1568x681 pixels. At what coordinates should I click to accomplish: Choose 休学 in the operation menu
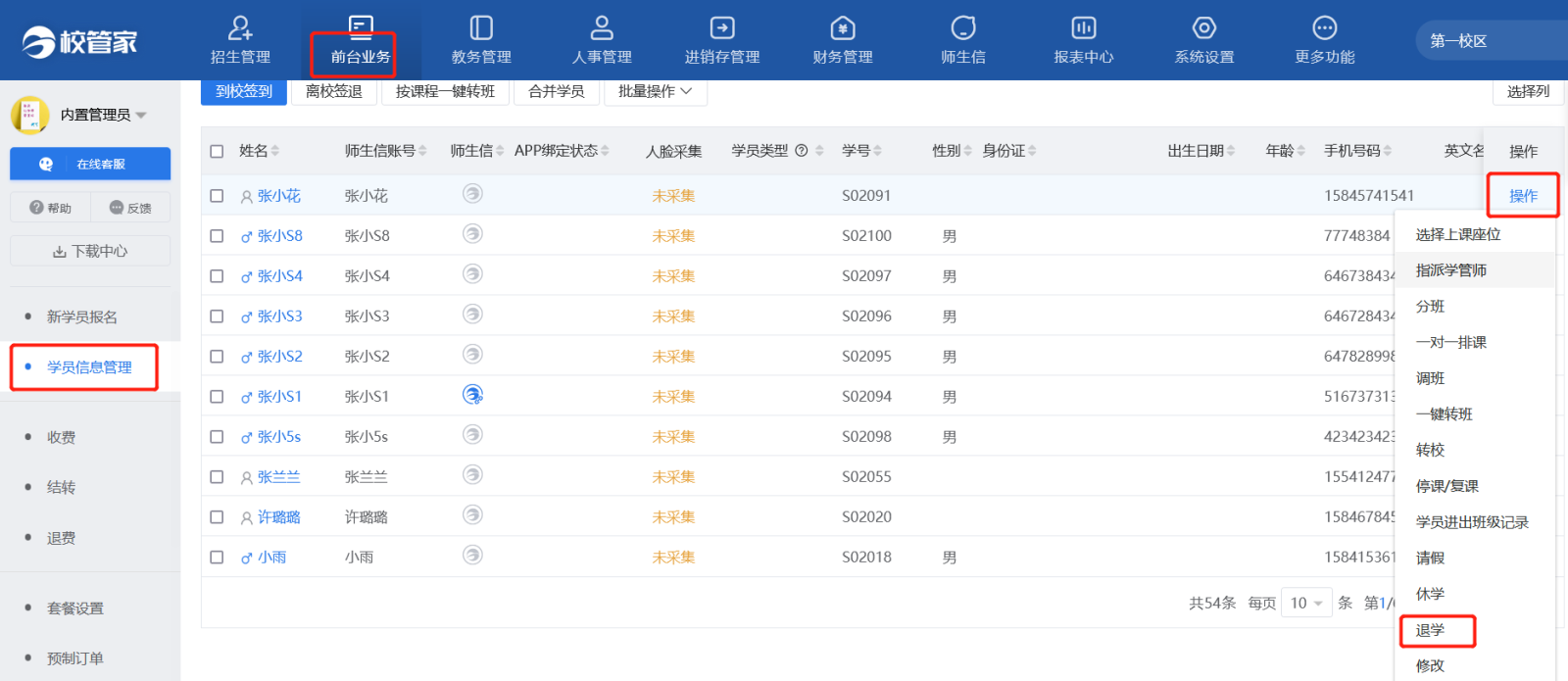tap(1430, 594)
